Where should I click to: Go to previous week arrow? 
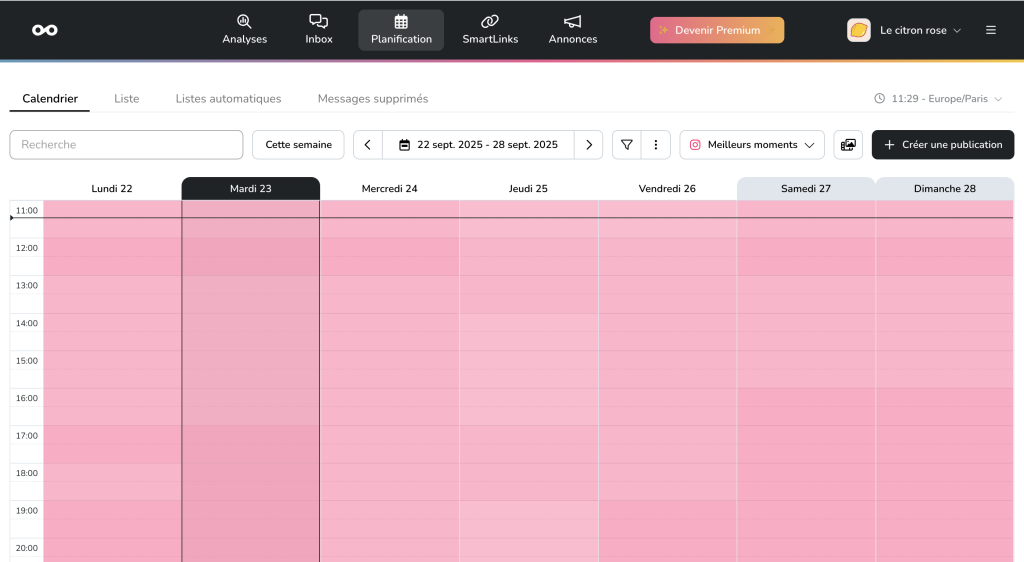(368, 145)
